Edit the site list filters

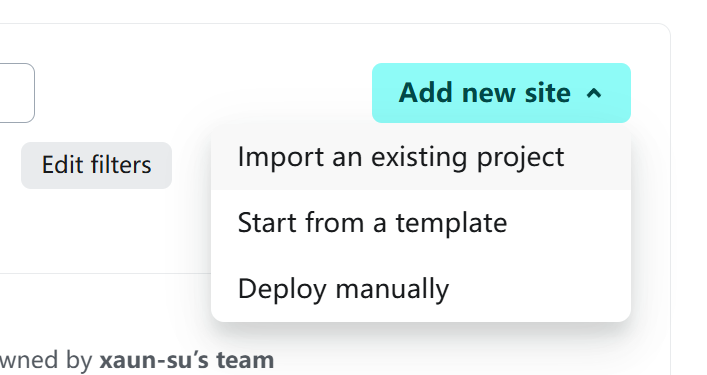click(x=96, y=165)
